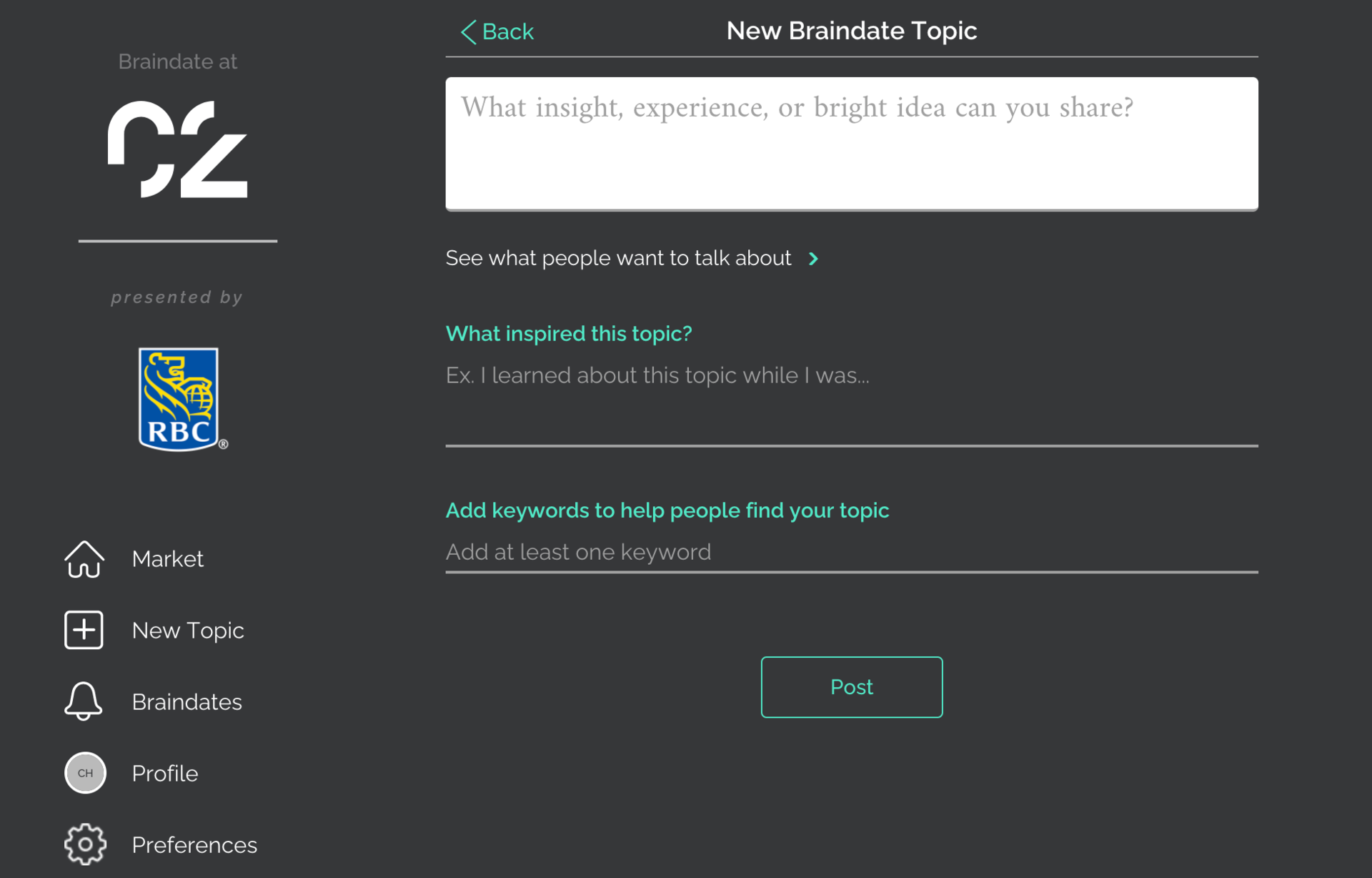
Task: Open the Profile page
Action: 164,773
